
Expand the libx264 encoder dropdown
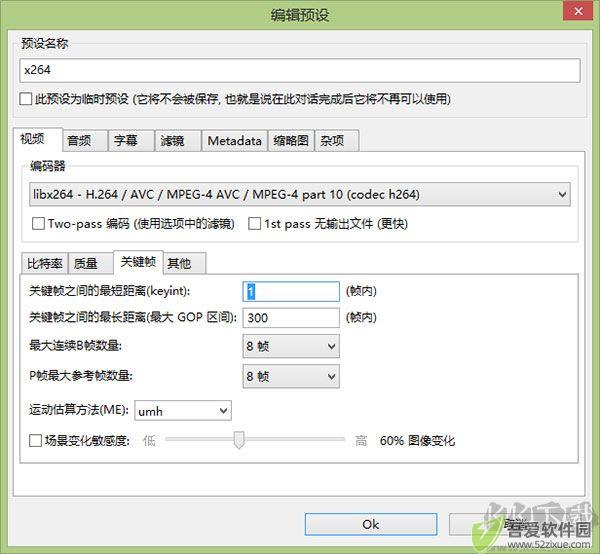pos(300,194)
